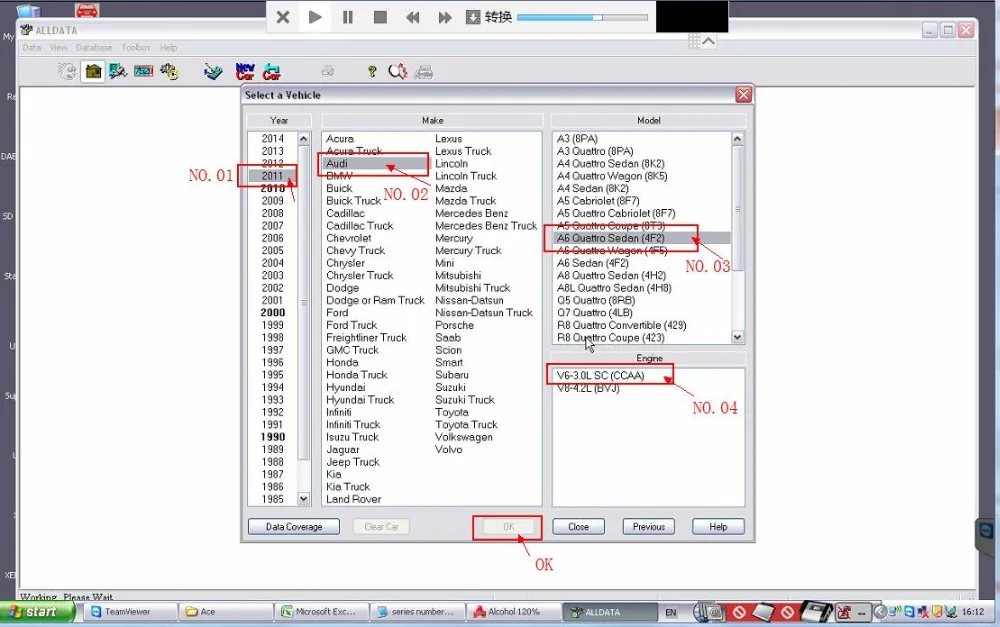The width and height of the screenshot is (1000, 627).
Task: Click the Previous button
Action: point(649,527)
